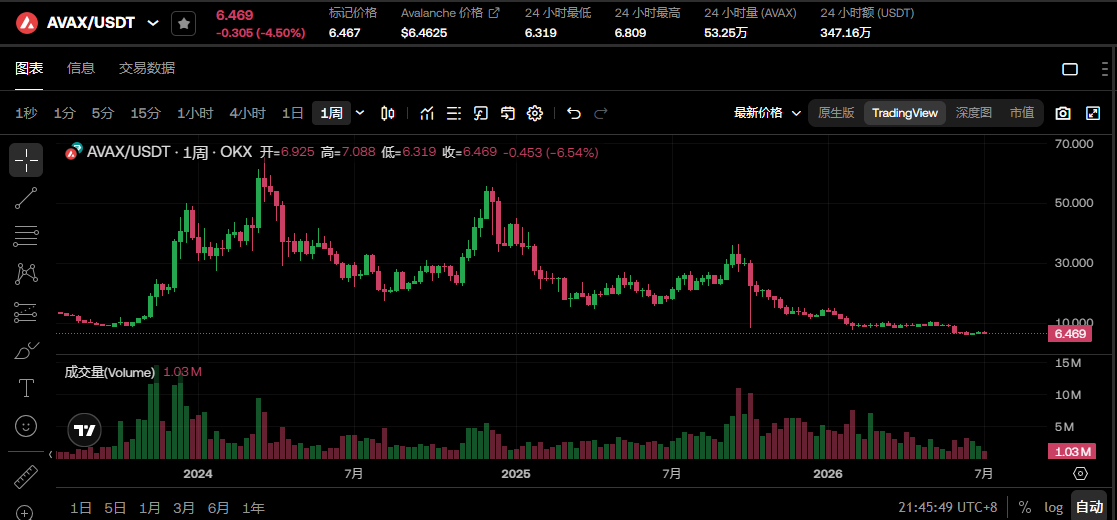Redo the last chart action

(601, 113)
